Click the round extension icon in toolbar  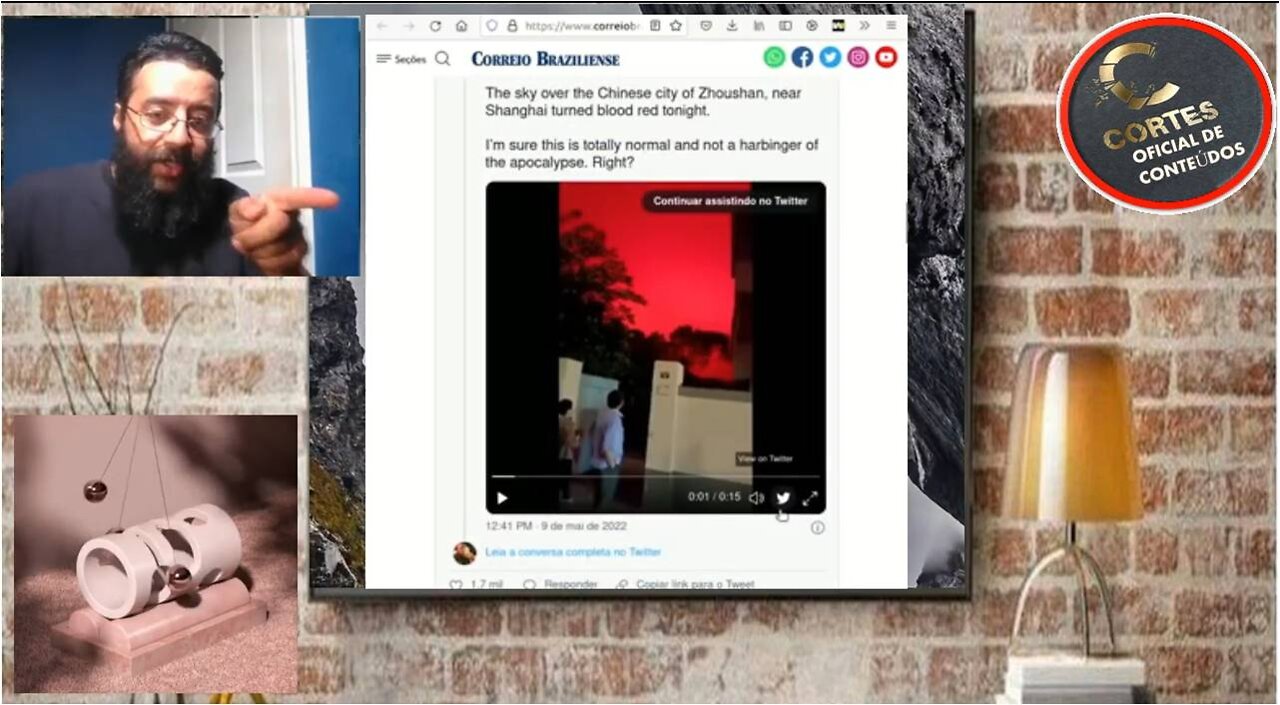click(x=811, y=26)
